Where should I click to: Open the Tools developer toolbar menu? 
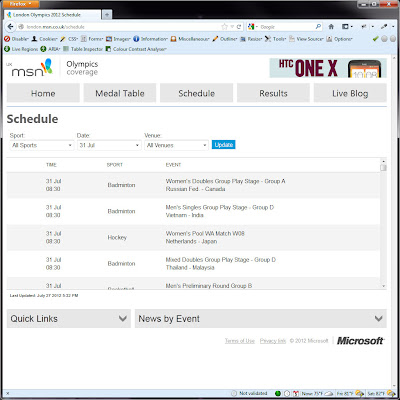coord(276,39)
